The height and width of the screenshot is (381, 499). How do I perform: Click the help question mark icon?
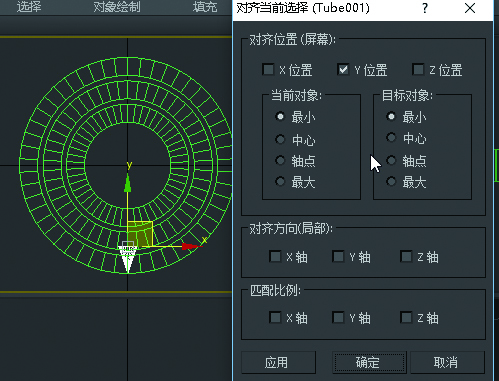pyautogui.click(x=425, y=8)
